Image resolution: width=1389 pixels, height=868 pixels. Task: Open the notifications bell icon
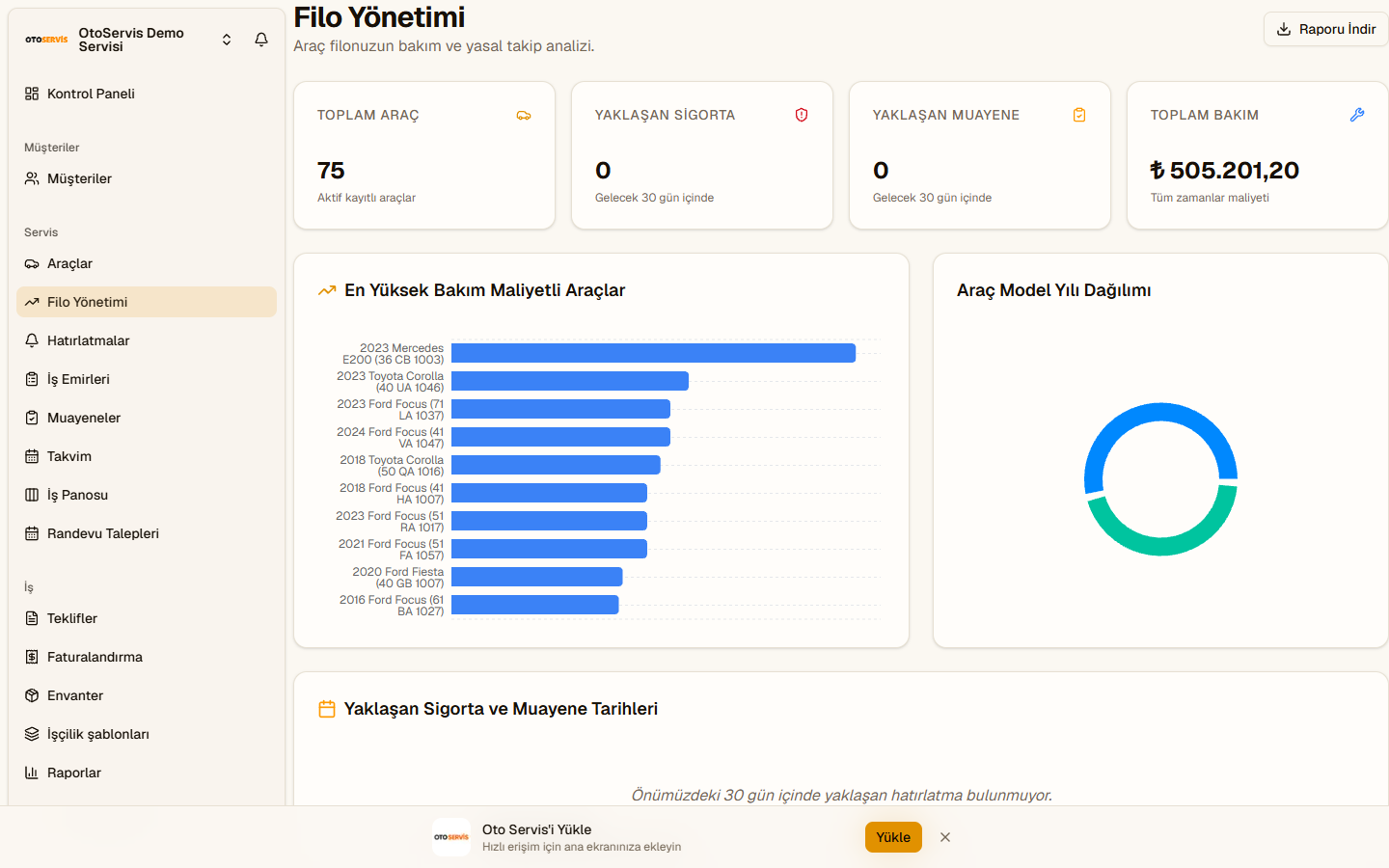tap(261, 40)
